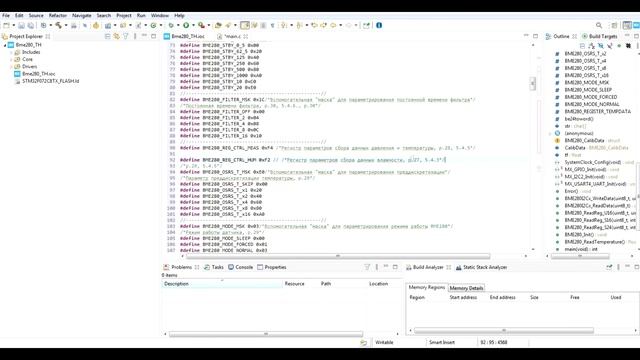Click the external window icon in toolbar

pos(366,25)
